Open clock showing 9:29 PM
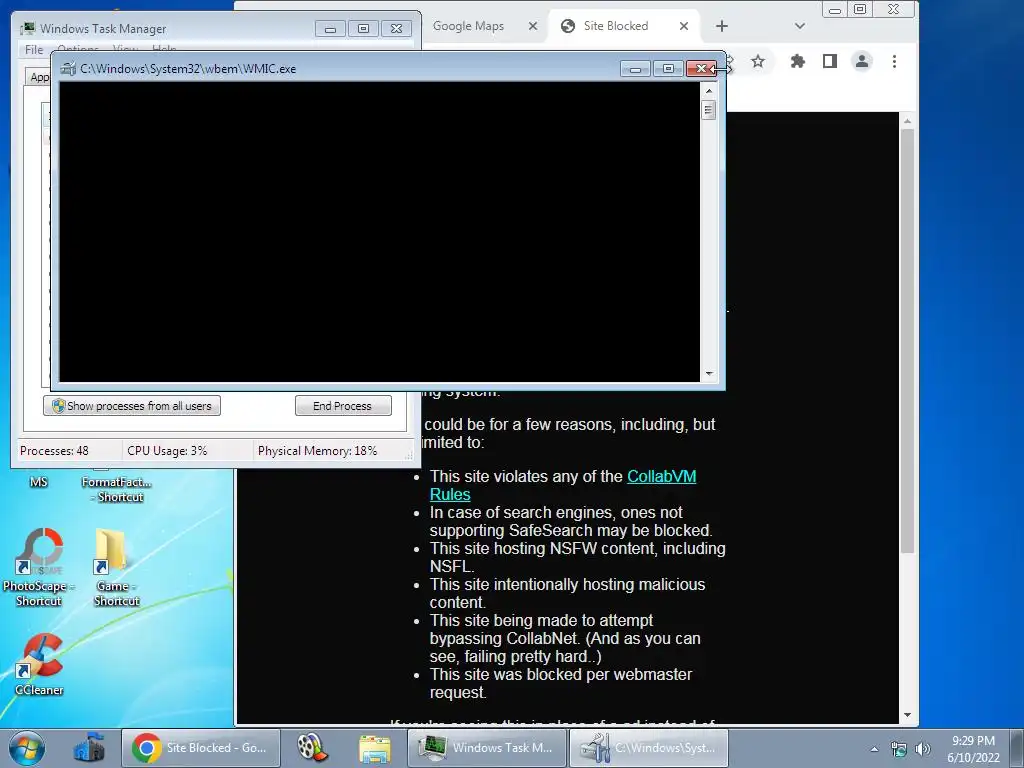The image size is (1024, 768). point(973,748)
